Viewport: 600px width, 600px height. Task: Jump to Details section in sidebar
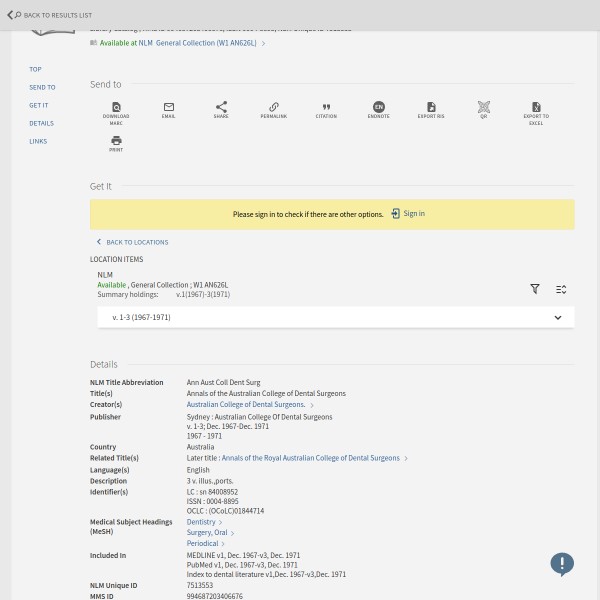[x=41, y=123]
